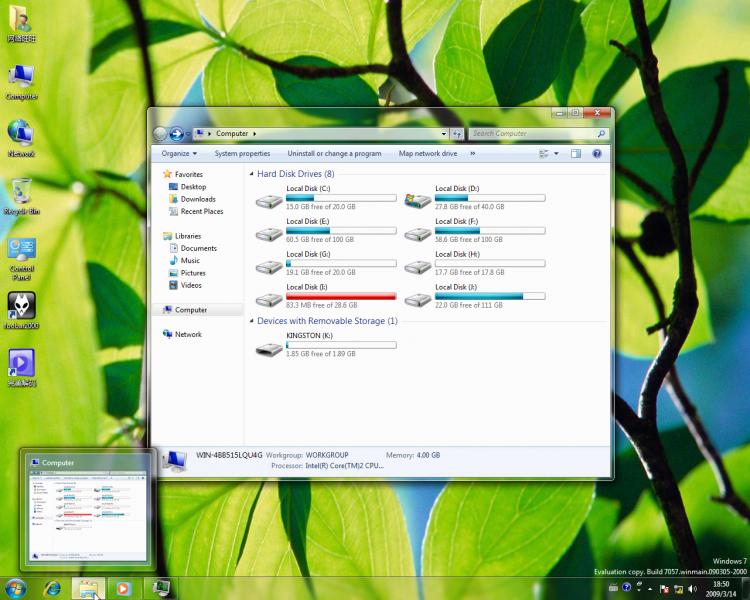Click the Computer window preview thumbnail
The image size is (750, 600).
pyautogui.click(x=88, y=515)
